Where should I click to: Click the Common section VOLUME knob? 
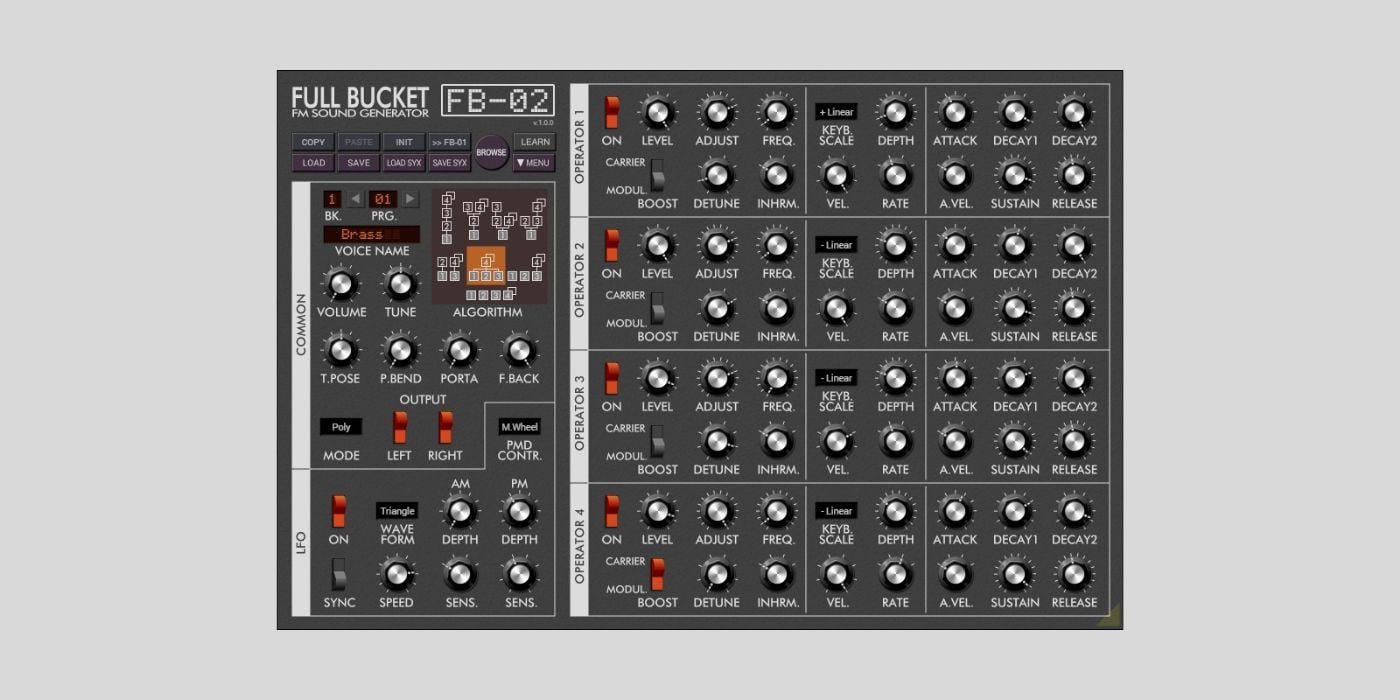[x=341, y=285]
